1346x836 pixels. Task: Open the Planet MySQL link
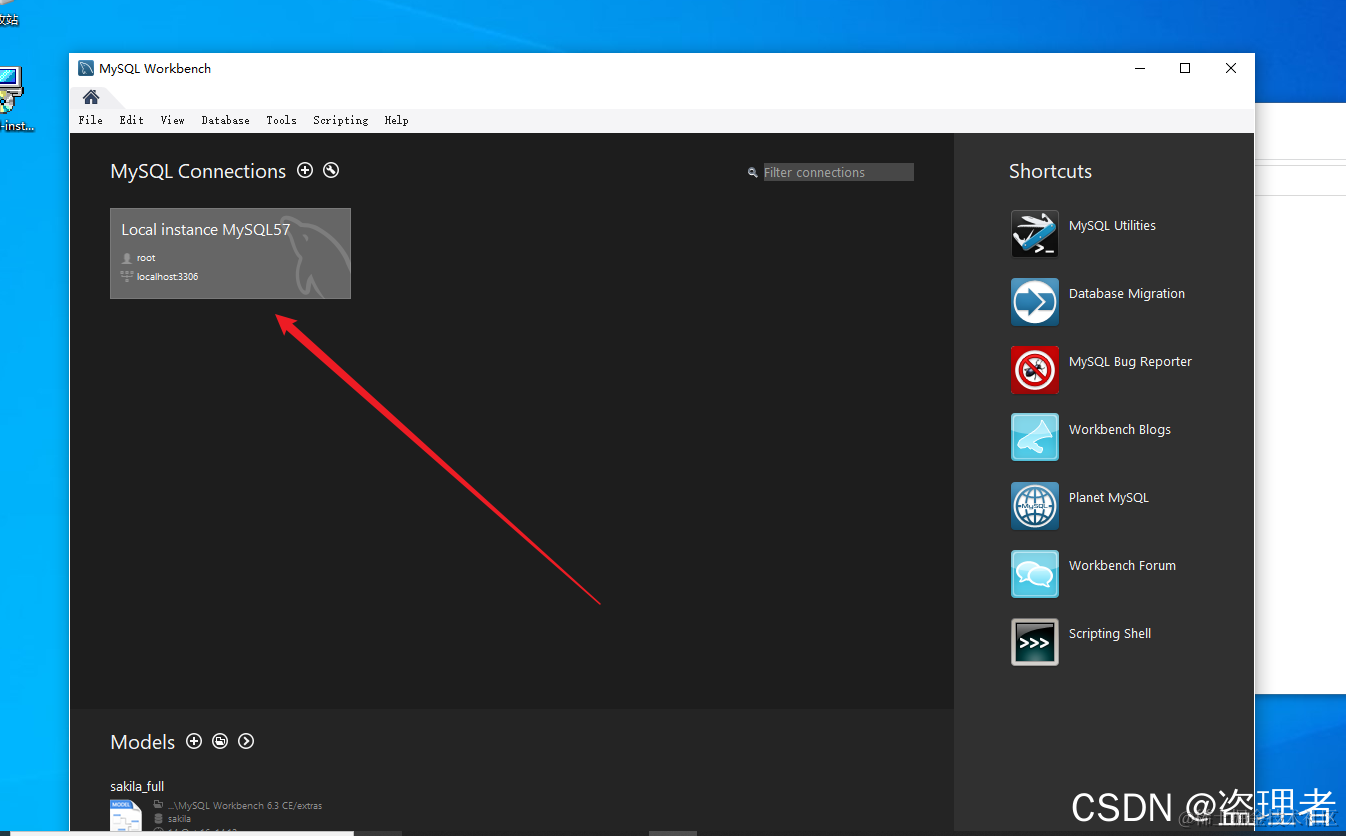click(1109, 498)
